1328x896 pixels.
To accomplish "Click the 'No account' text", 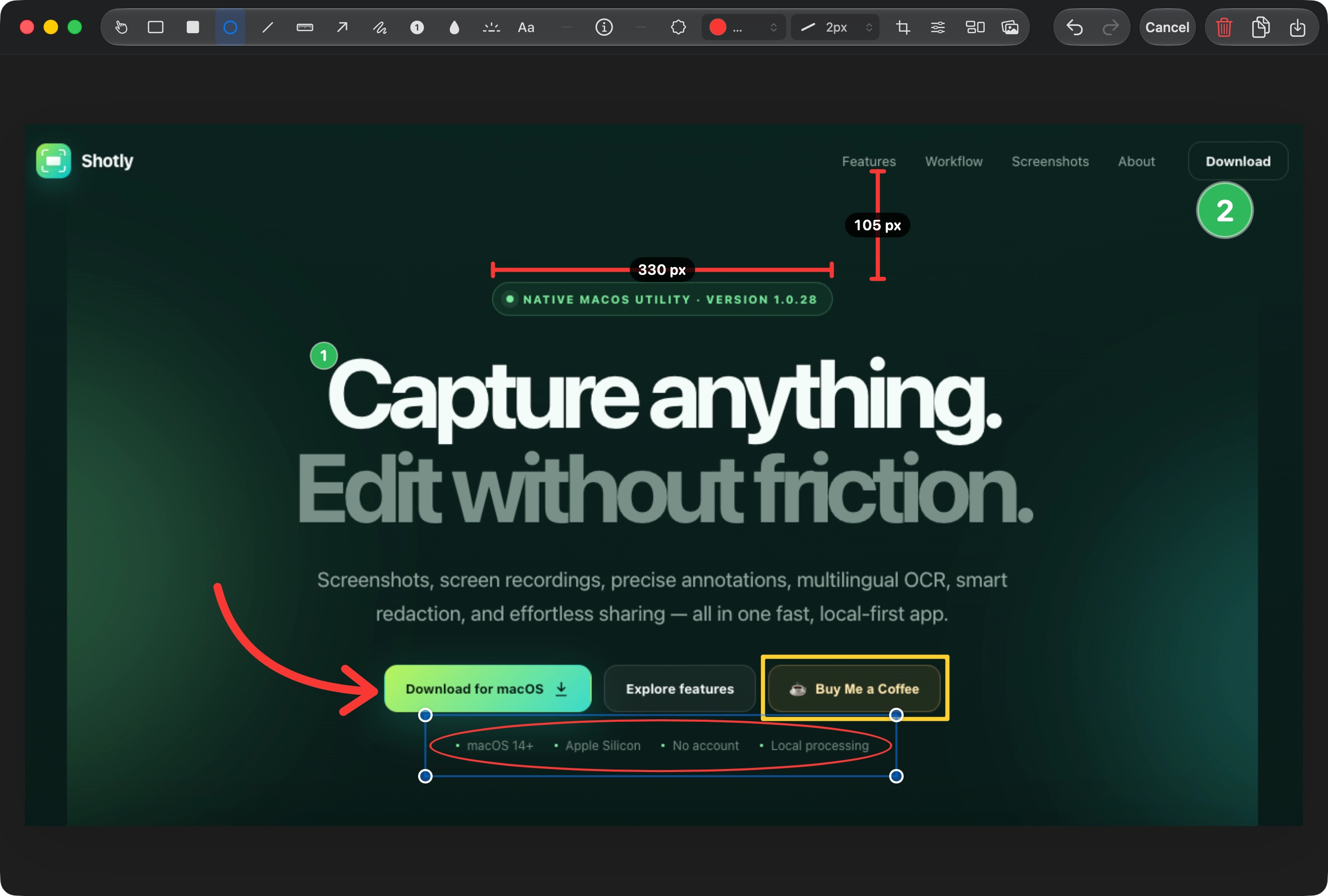I will coord(705,745).
